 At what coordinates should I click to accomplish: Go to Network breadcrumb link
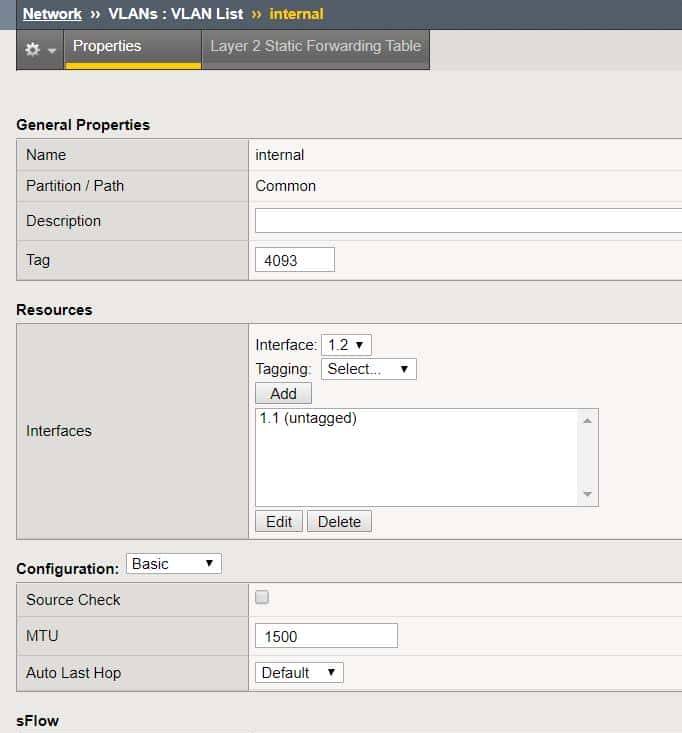[52, 14]
